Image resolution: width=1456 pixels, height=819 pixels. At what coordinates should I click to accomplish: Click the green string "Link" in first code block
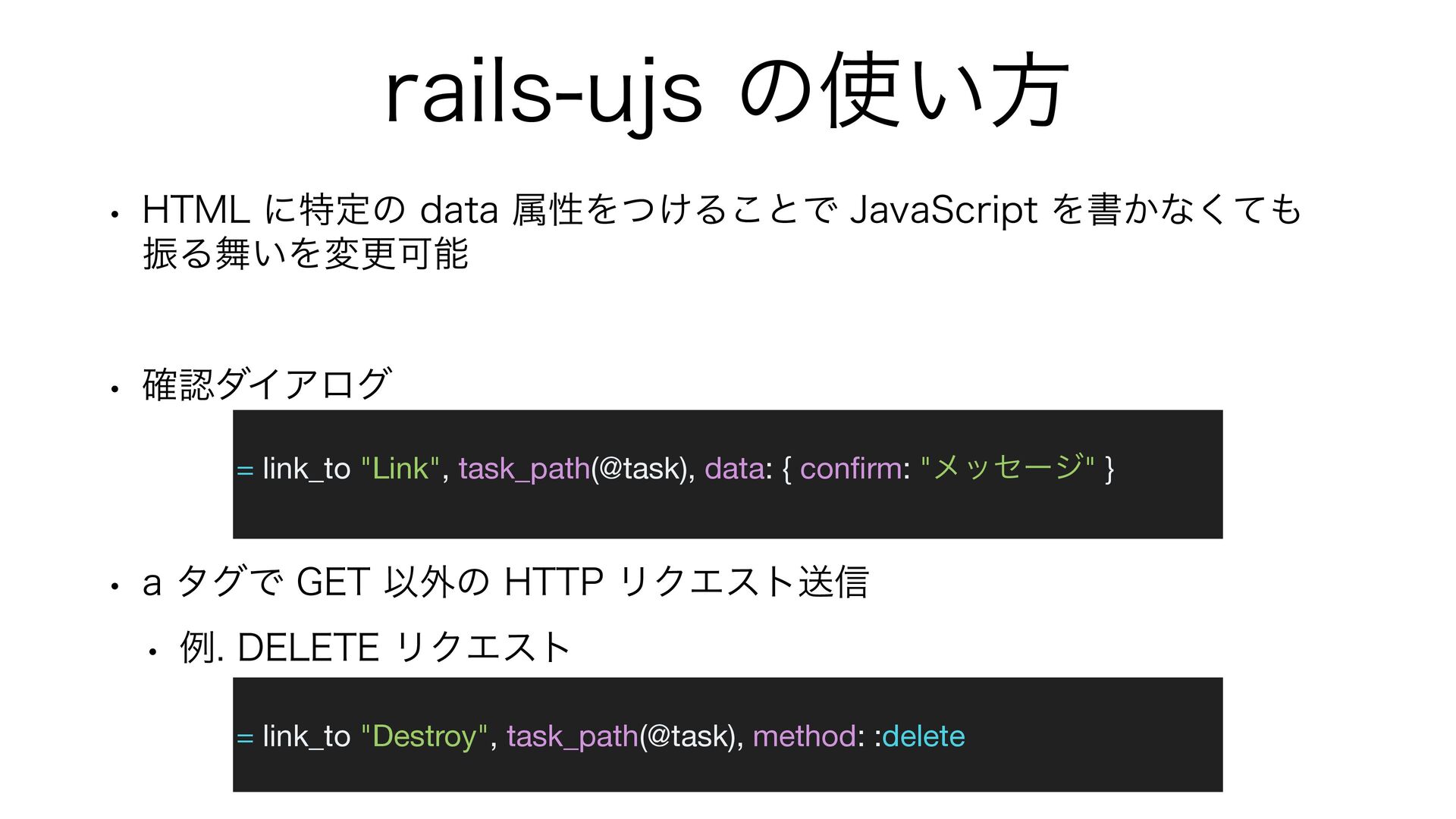coord(401,469)
